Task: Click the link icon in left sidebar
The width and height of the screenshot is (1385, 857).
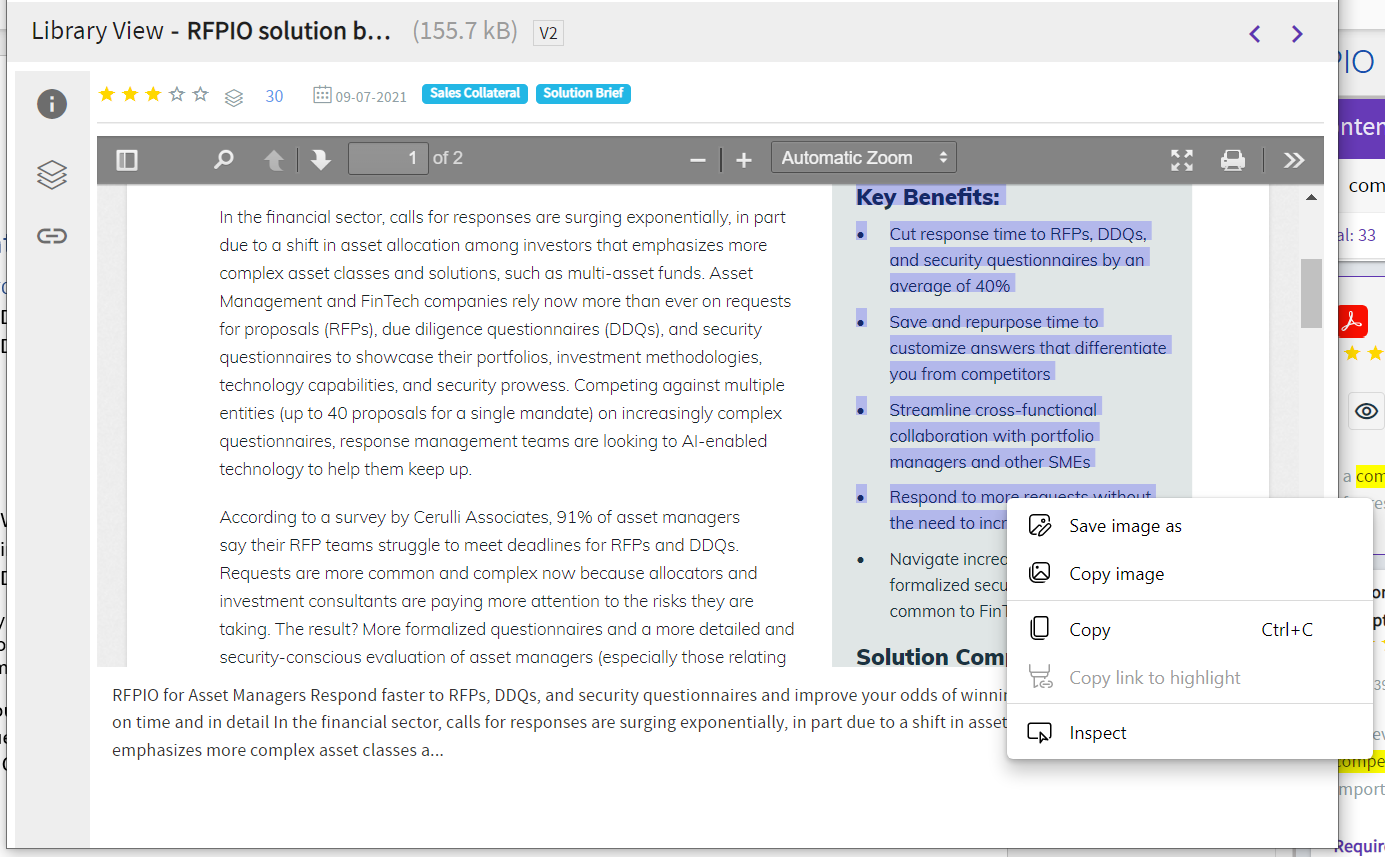Action: click(x=52, y=236)
